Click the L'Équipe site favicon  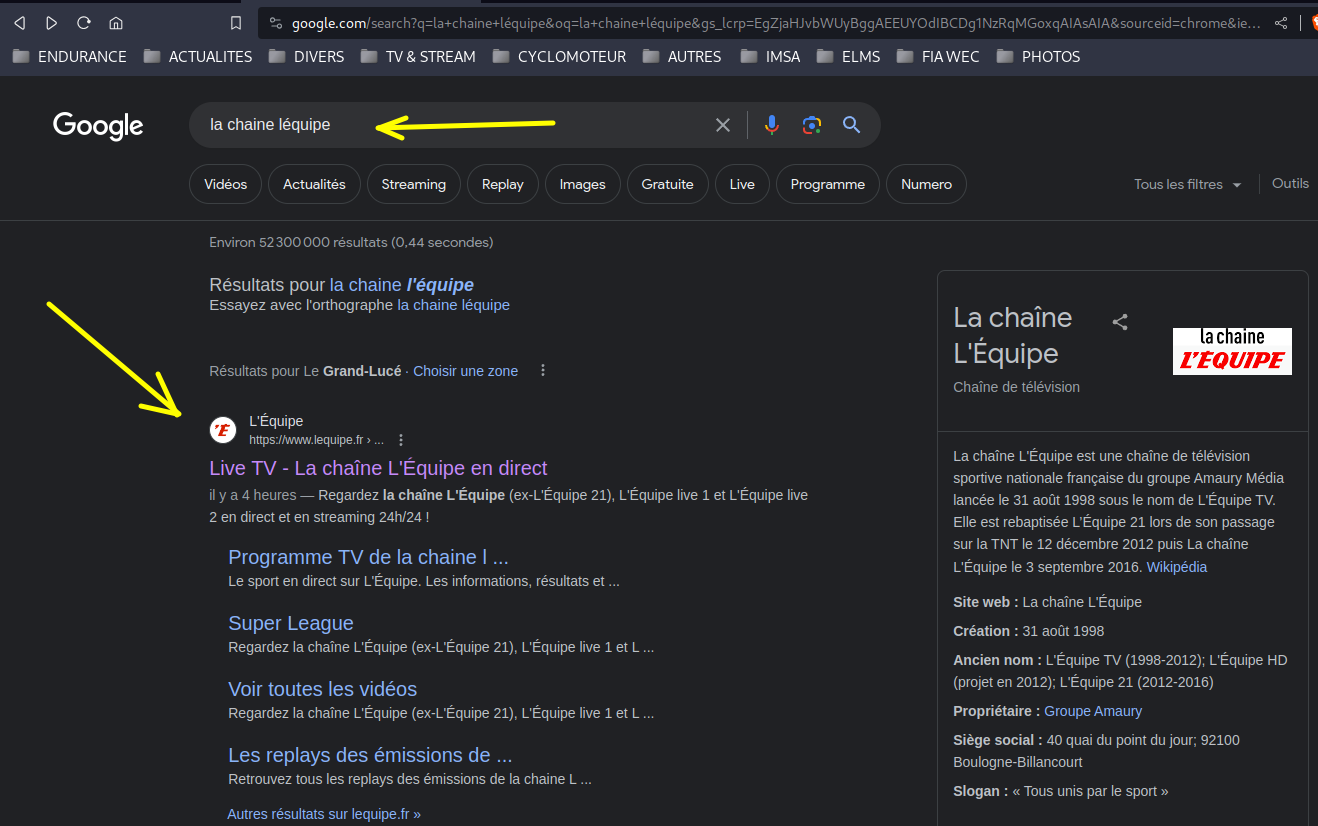223,430
